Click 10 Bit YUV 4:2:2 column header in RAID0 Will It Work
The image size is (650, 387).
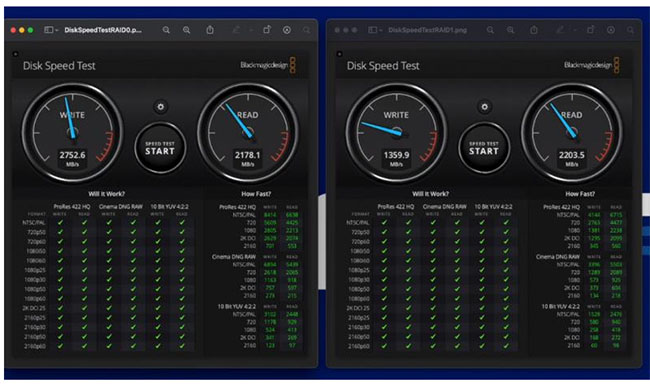(x=169, y=206)
